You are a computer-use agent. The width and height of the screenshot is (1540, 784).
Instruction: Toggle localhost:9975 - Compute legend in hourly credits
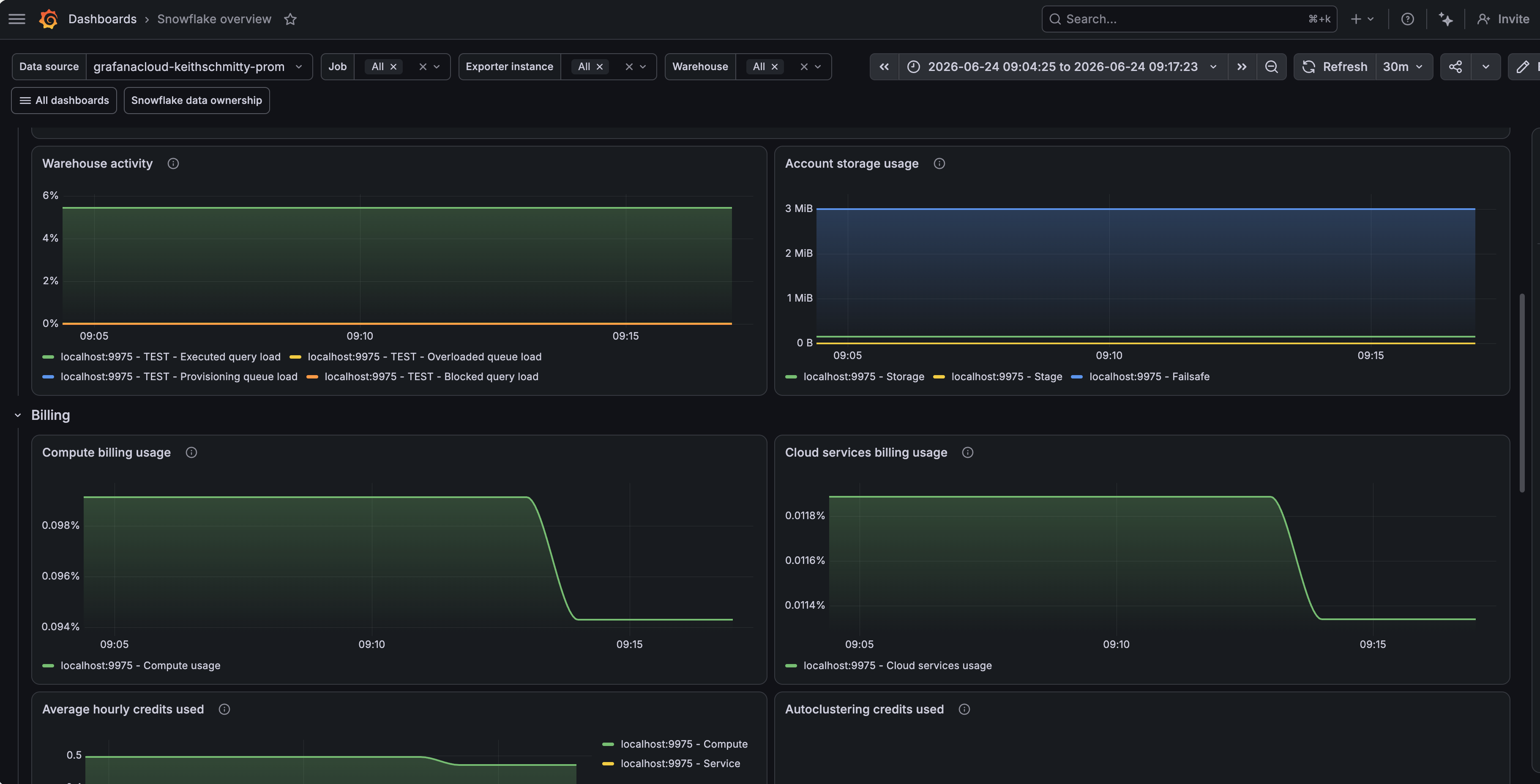pos(684,744)
